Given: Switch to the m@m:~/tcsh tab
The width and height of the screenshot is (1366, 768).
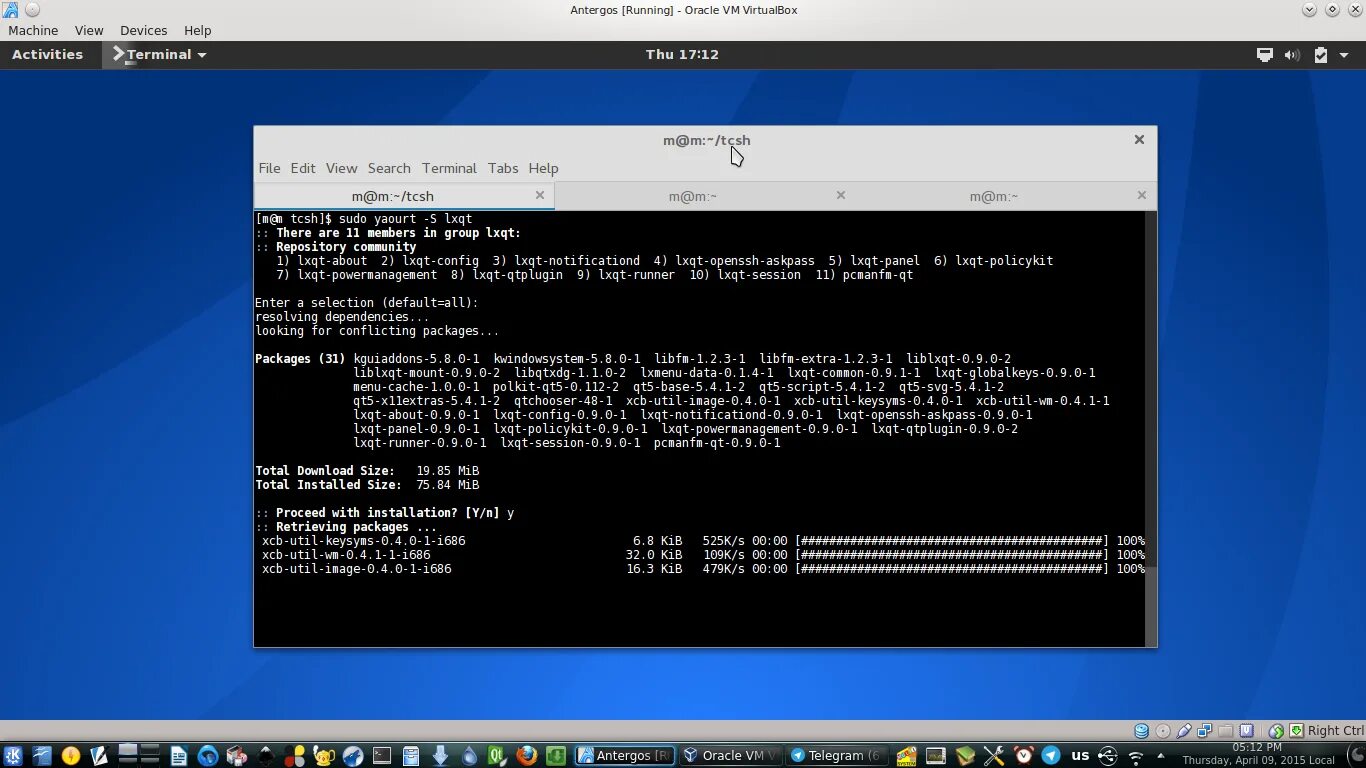Looking at the screenshot, I should coord(404,196).
